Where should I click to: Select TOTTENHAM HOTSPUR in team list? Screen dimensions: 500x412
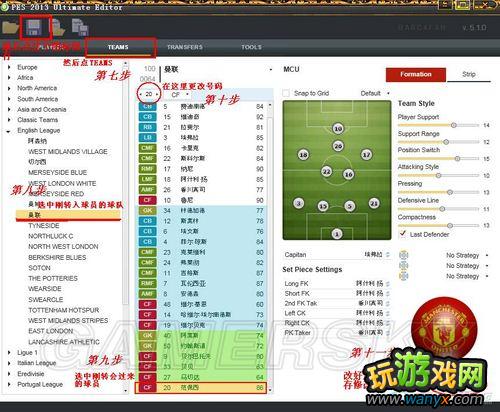click(64, 310)
